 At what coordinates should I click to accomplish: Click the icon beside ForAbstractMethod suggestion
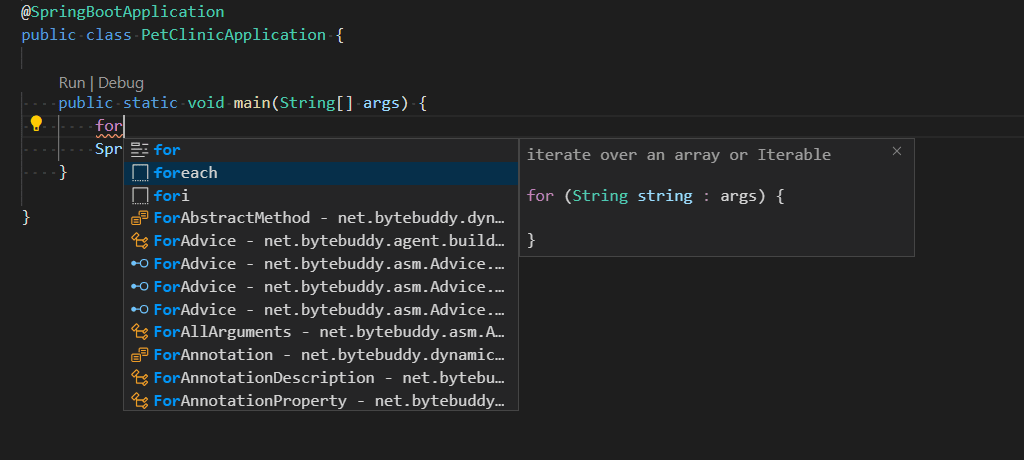pos(140,218)
